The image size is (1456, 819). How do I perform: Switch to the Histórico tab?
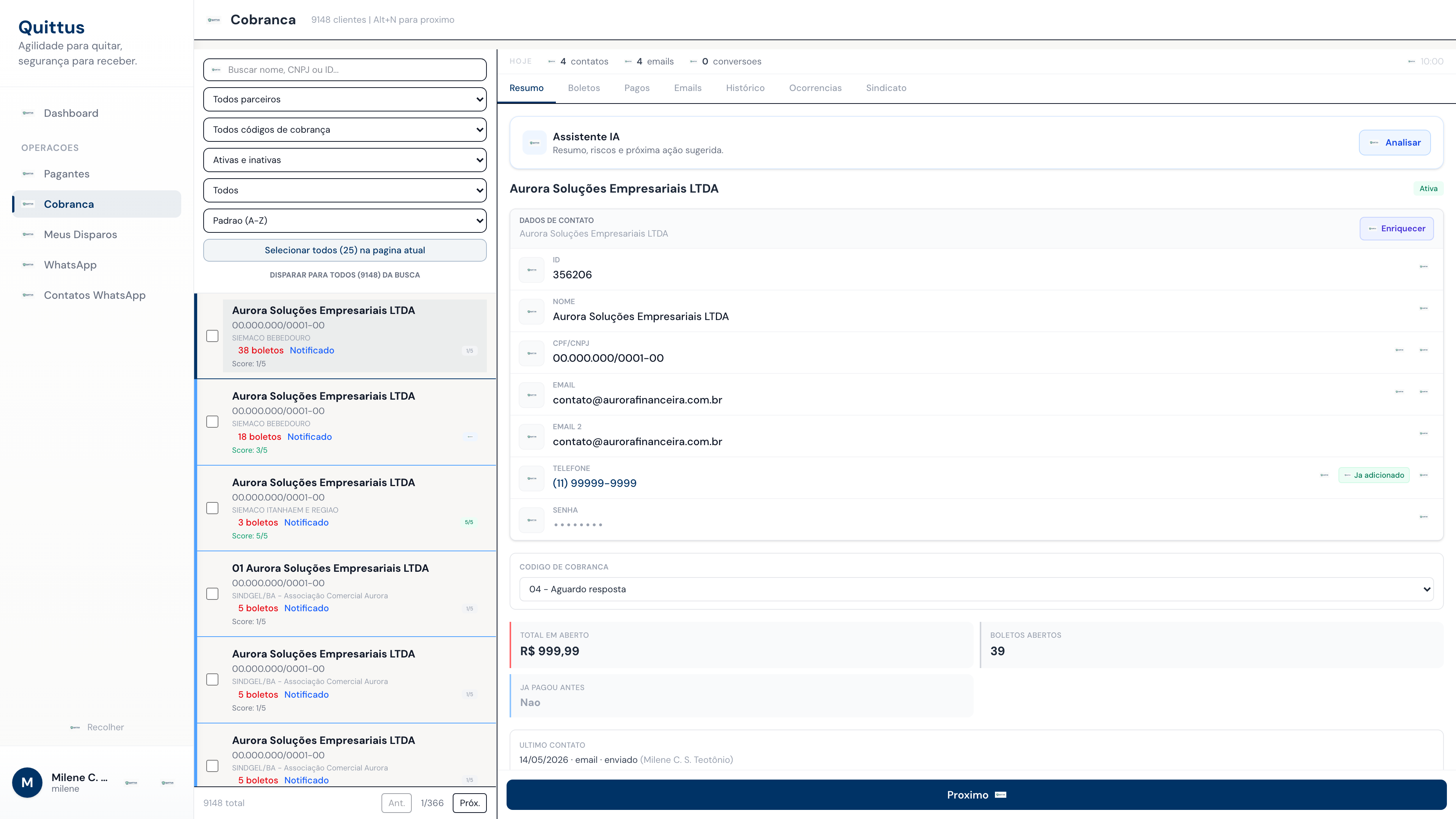tap(745, 88)
